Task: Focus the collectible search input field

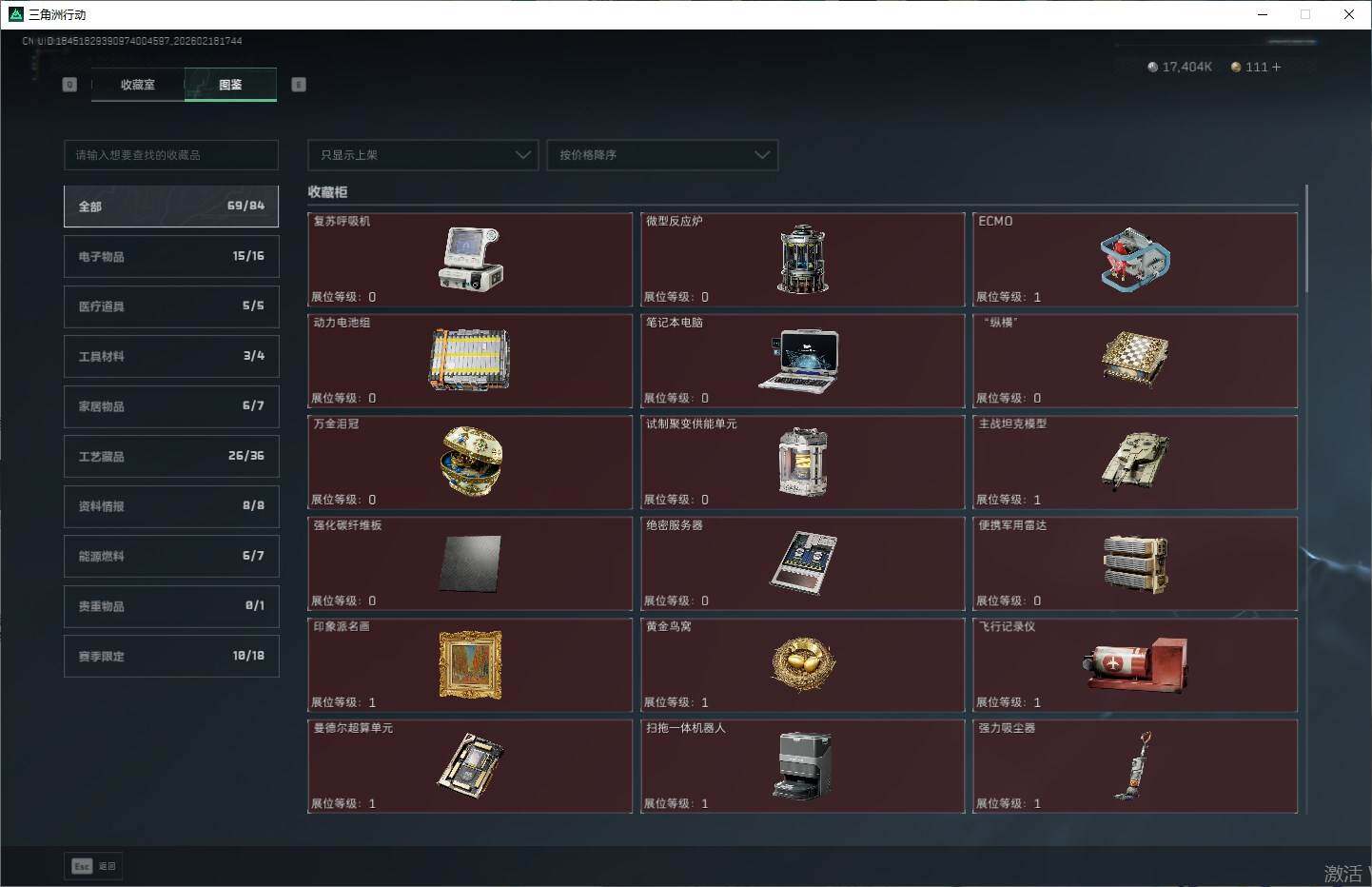Action: [x=171, y=155]
